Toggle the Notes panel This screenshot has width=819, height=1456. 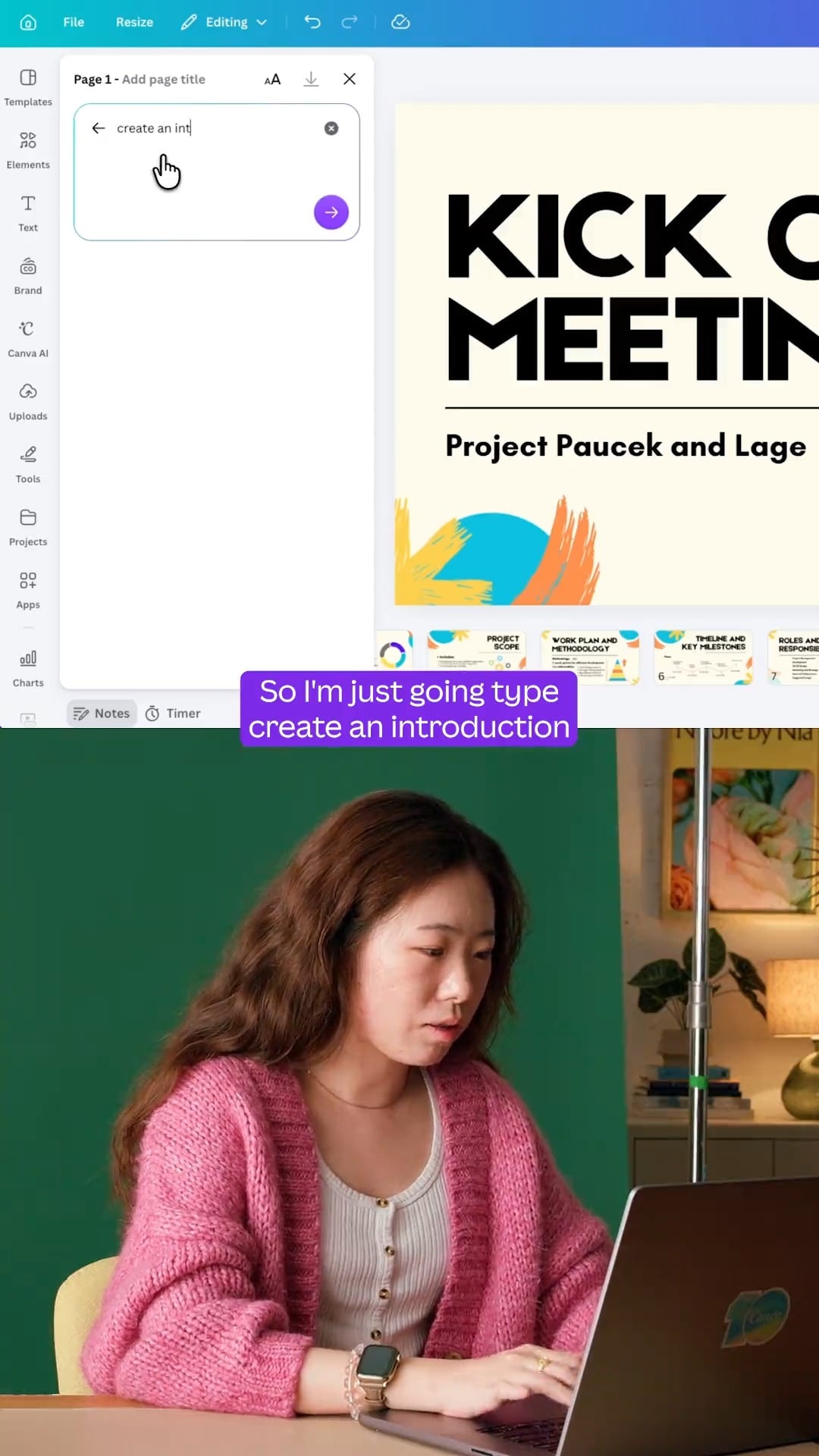tap(102, 714)
